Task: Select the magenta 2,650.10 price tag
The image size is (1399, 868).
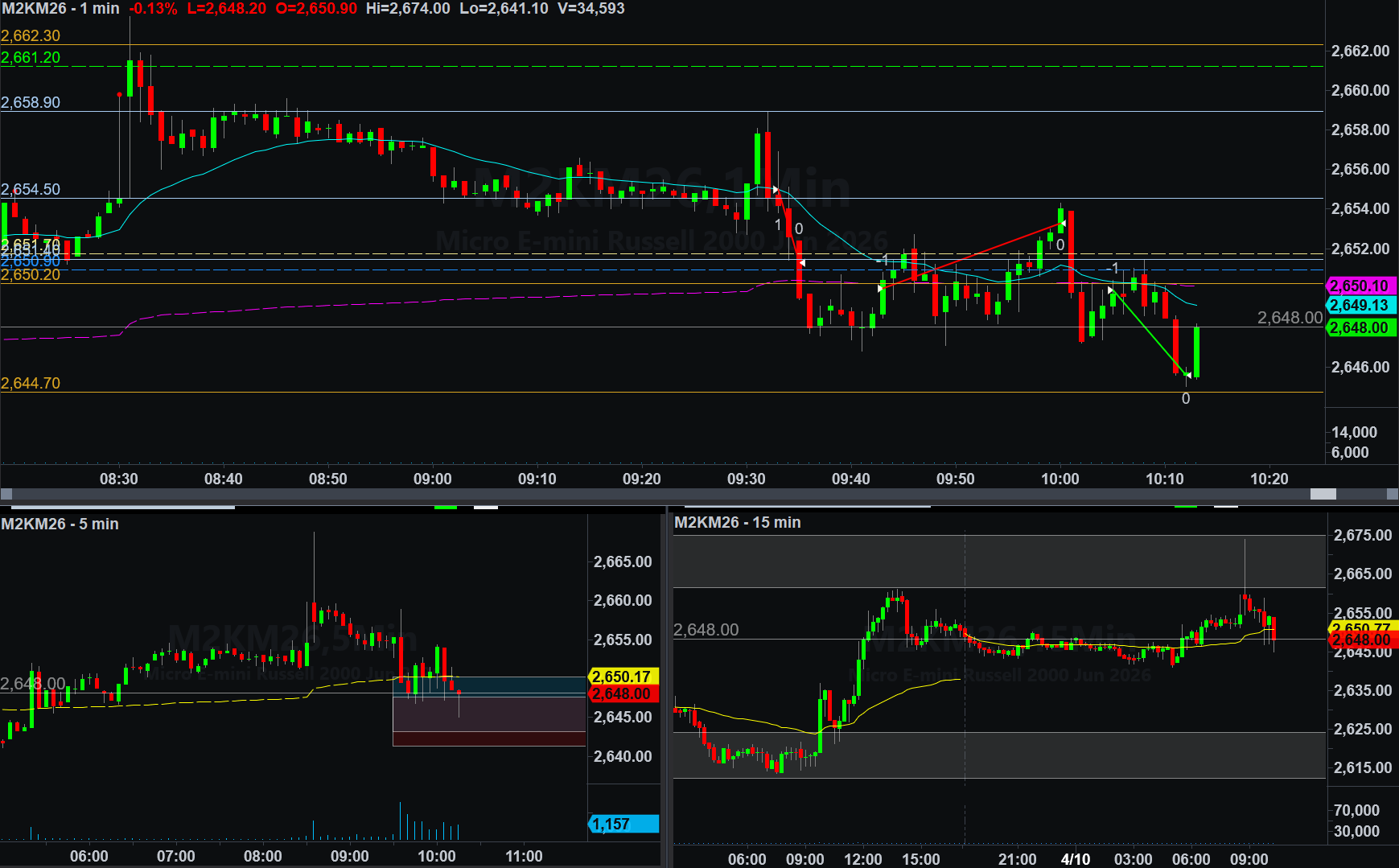Action: point(1360,286)
